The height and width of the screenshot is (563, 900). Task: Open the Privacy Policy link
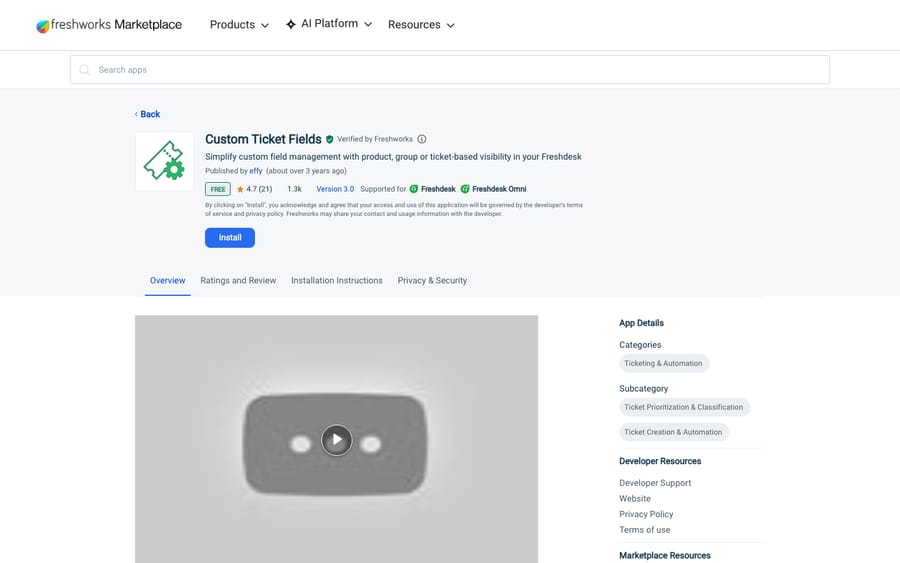coord(646,514)
